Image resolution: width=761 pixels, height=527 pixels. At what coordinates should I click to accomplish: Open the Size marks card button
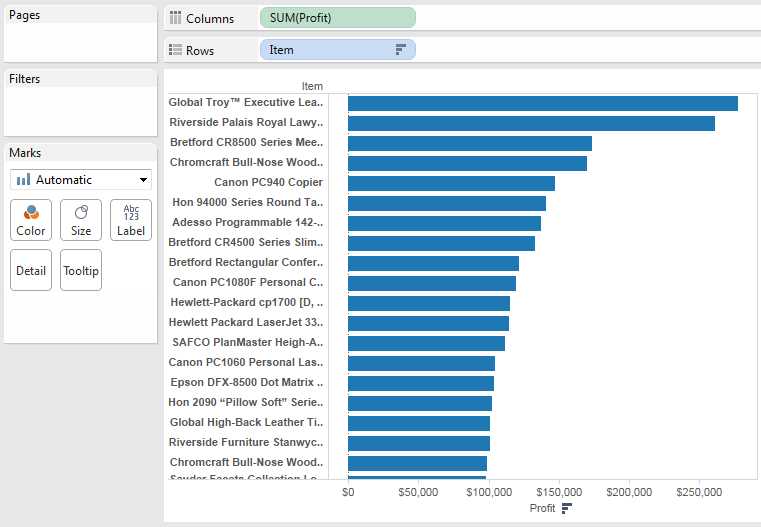(81, 220)
